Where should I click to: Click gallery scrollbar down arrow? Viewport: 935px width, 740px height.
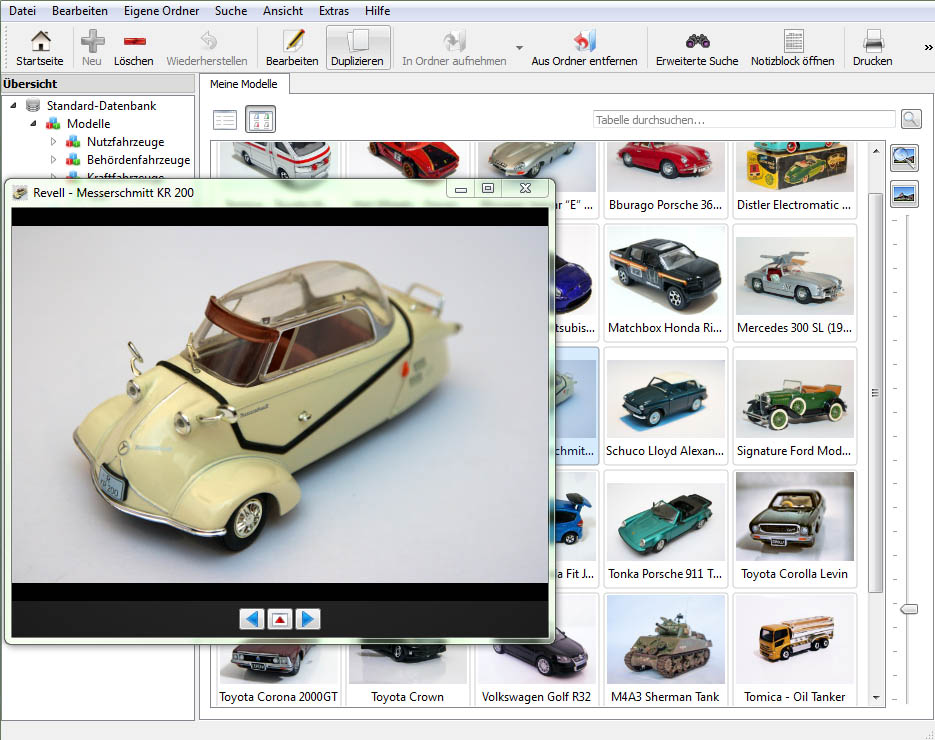point(875,697)
